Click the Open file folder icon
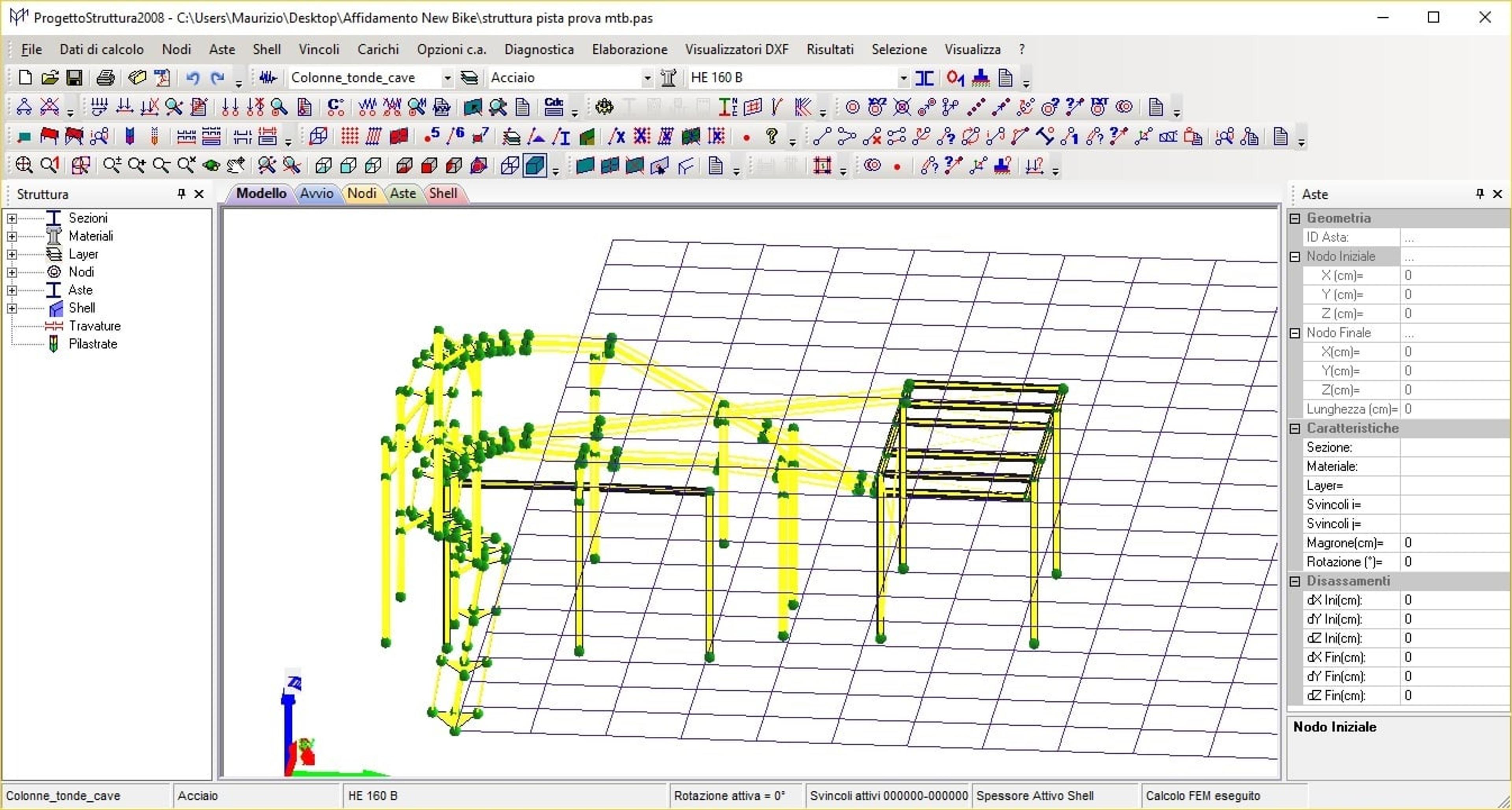 [50, 78]
